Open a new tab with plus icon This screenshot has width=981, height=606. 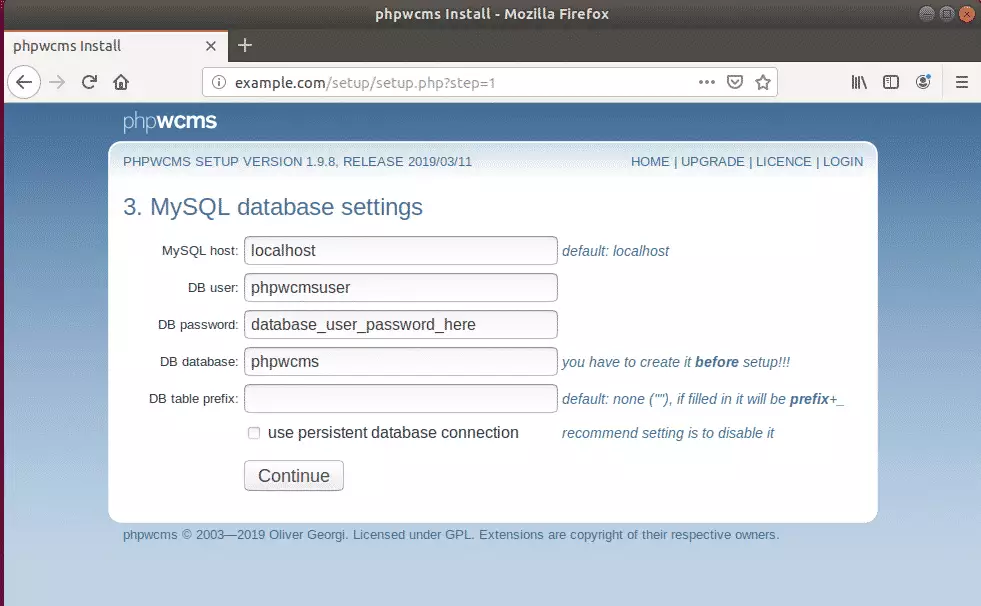click(245, 45)
